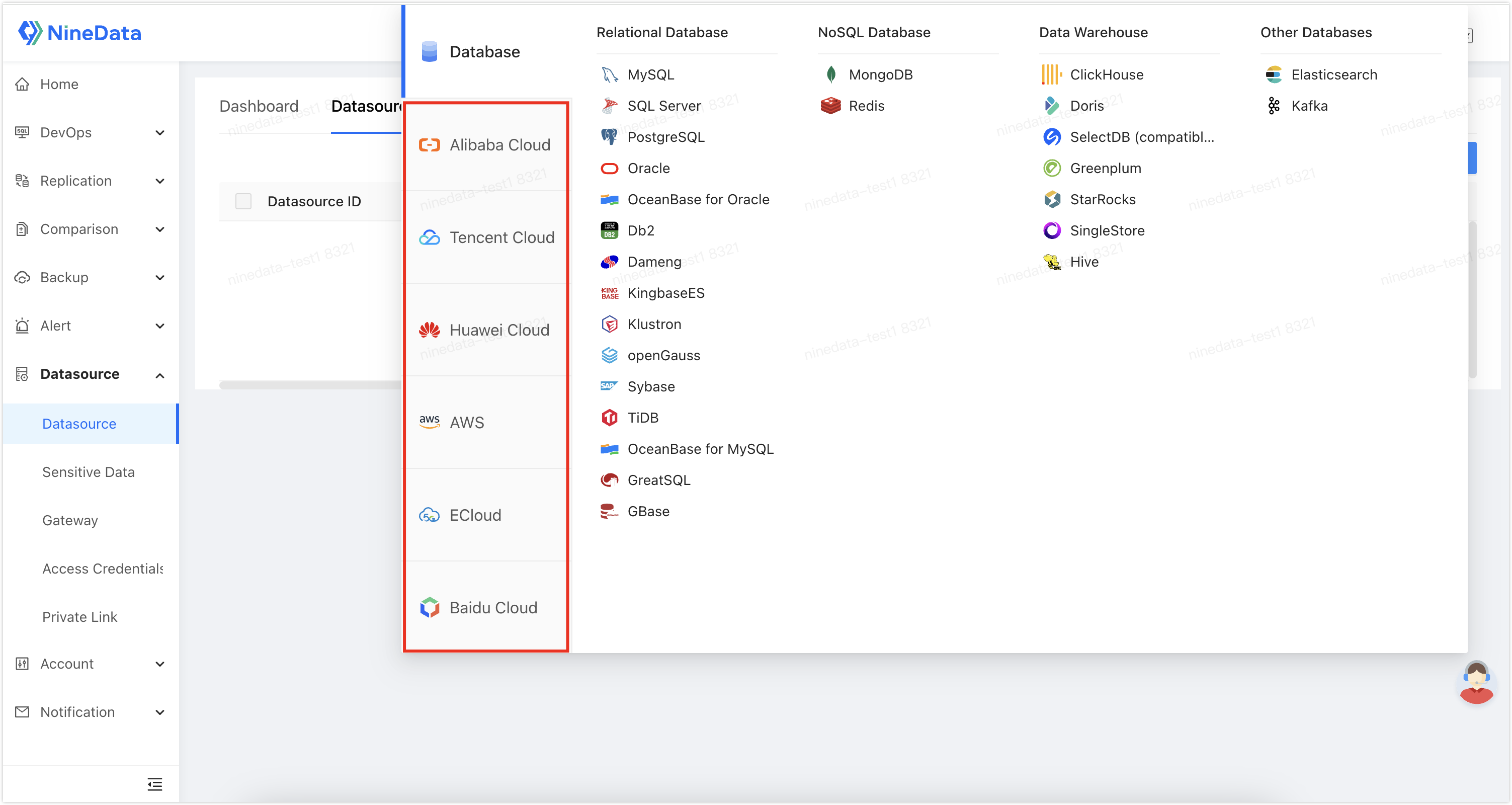This screenshot has height=805, width=1512.
Task: Click the DevOps SQL monitor icon
Action: tap(22, 132)
